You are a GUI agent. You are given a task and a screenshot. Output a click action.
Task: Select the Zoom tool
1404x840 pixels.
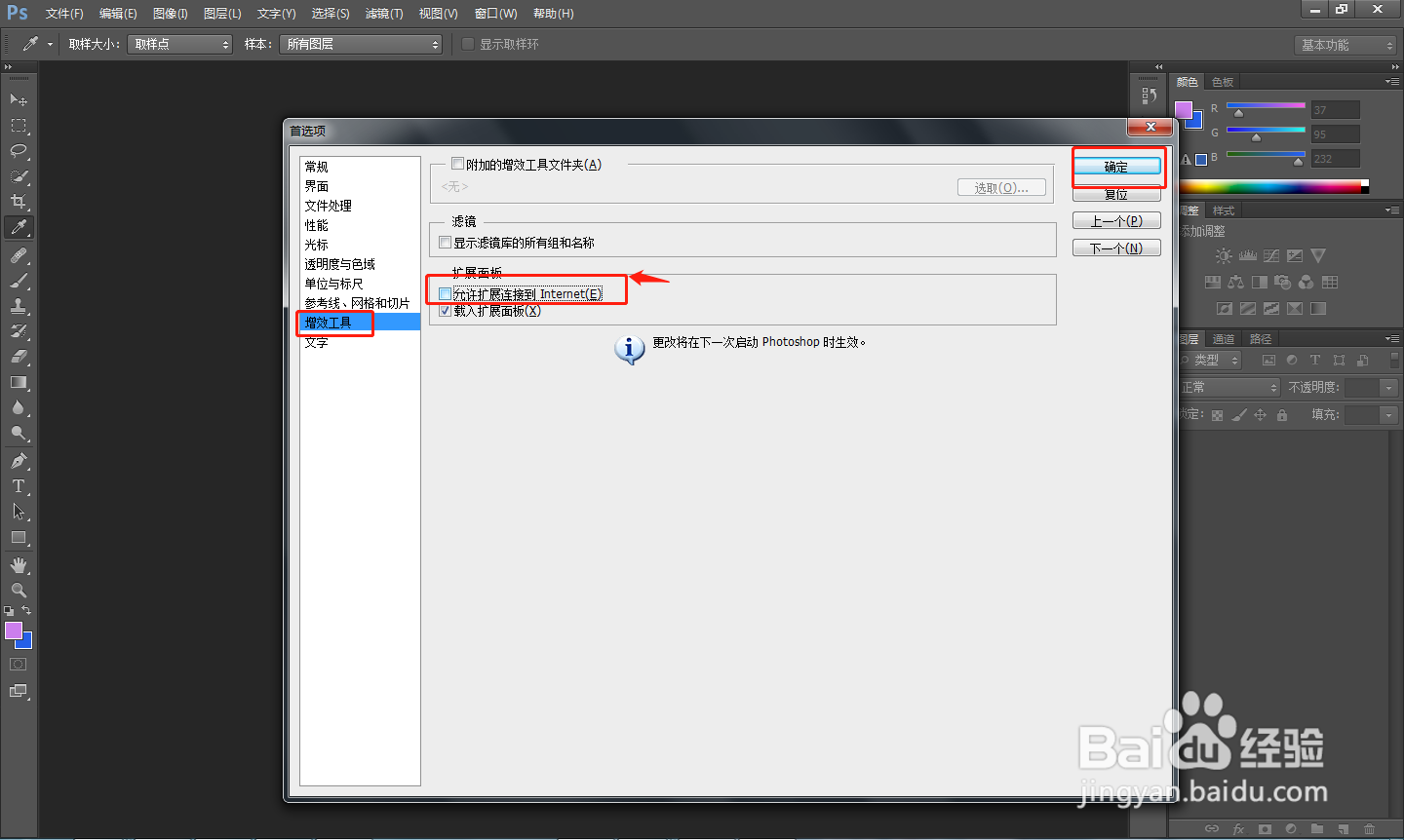click(x=19, y=591)
